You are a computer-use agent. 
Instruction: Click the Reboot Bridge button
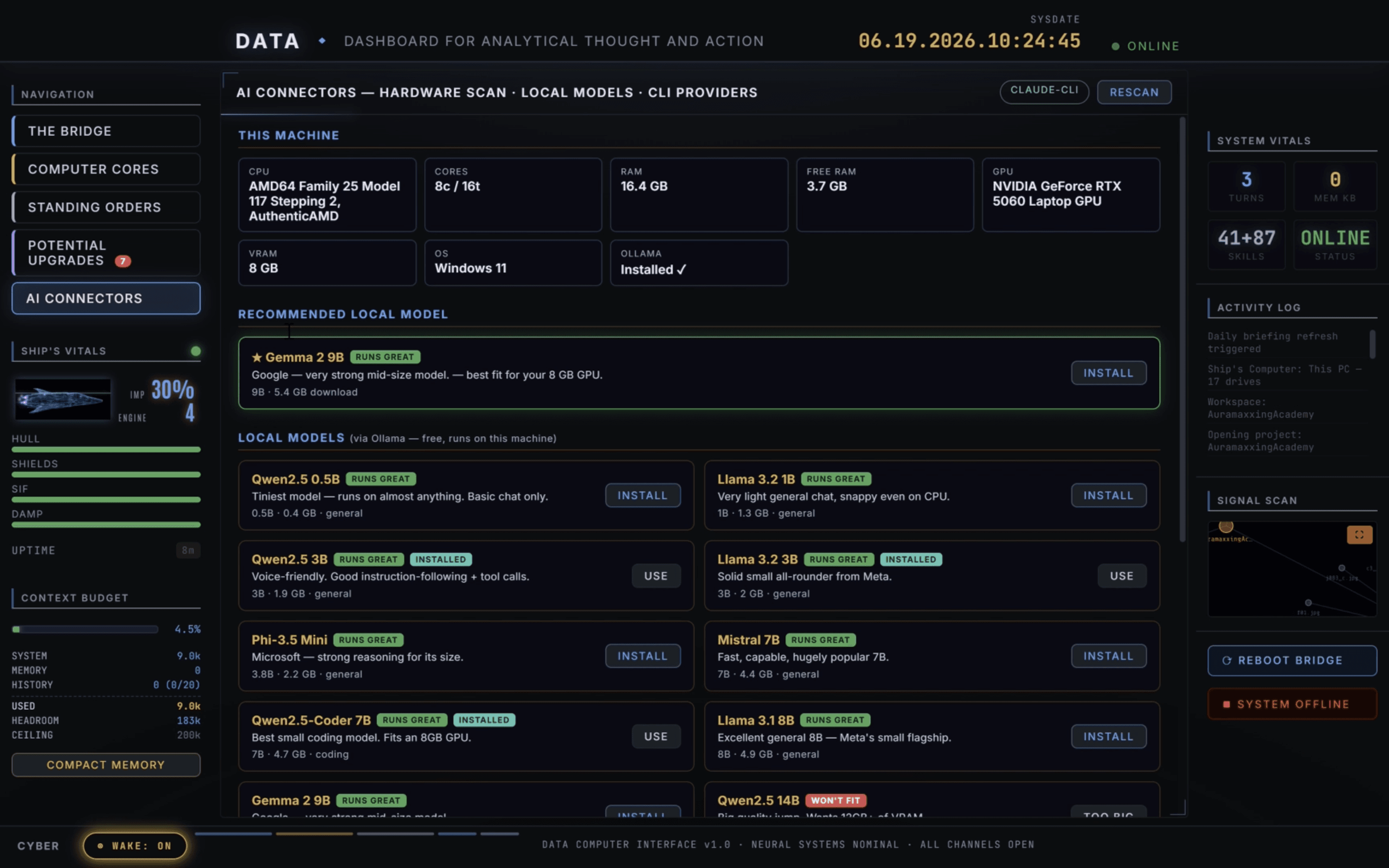(1292, 660)
